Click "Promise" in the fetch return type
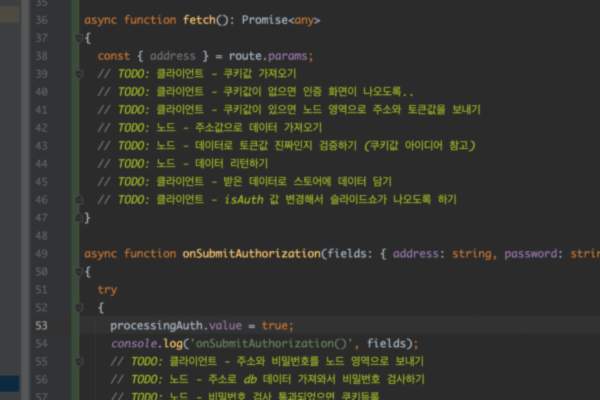The image size is (600, 400). [265, 20]
